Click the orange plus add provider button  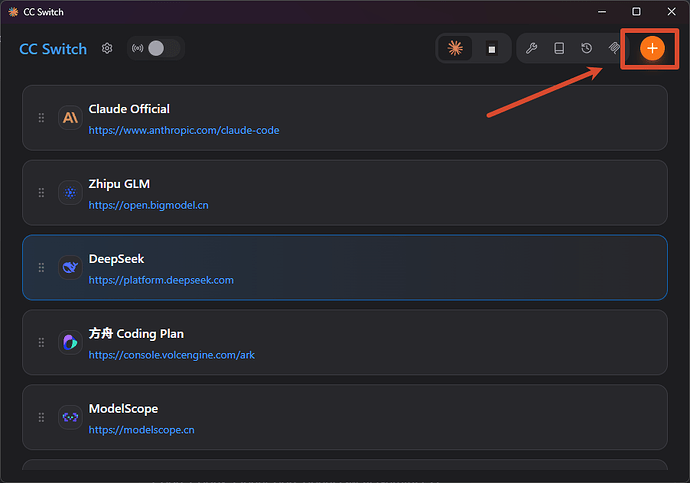(x=652, y=48)
